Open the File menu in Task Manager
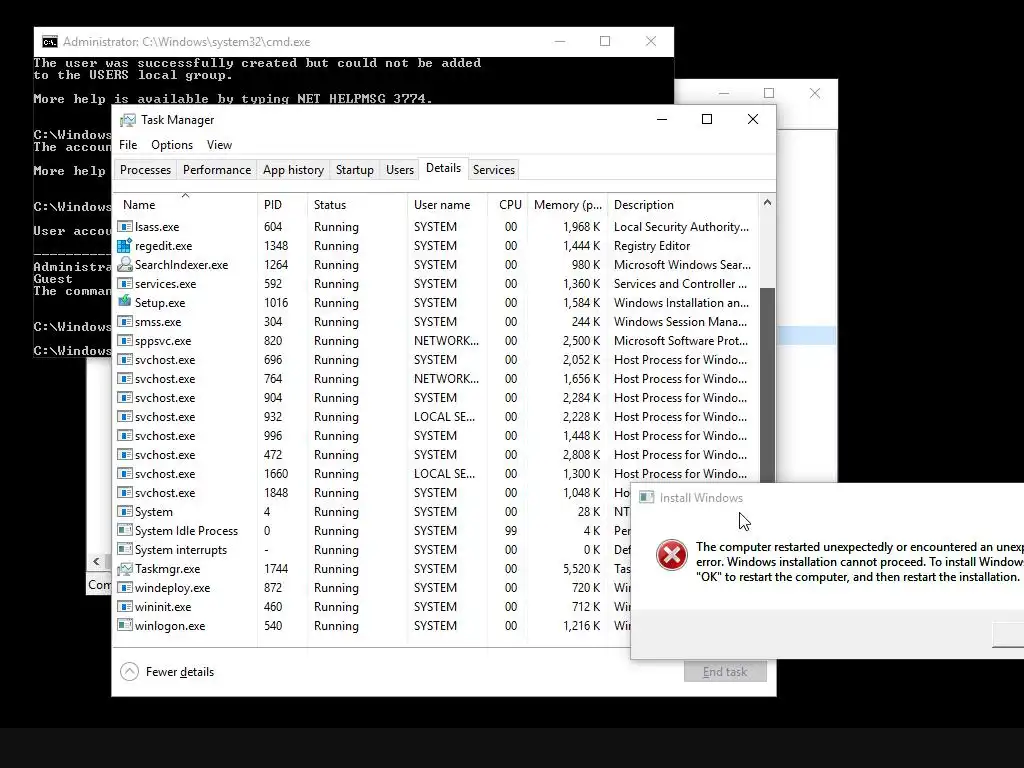This screenshot has width=1024, height=768. click(128, 145)
